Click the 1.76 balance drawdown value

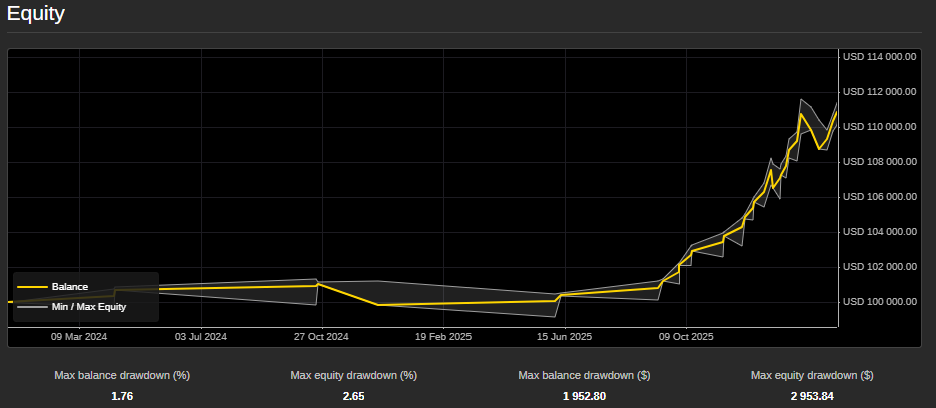point(122,396)
